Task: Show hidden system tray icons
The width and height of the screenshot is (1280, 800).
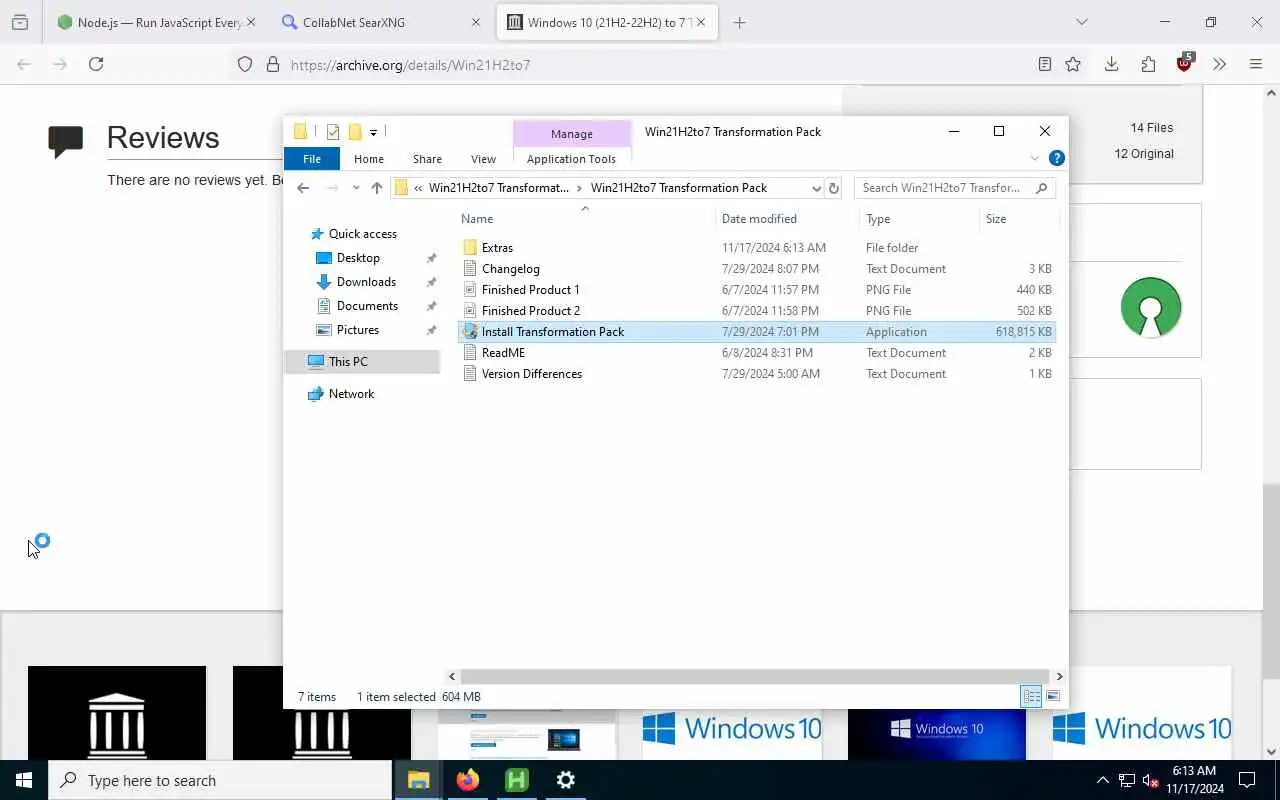Action: pos(1103,780)
